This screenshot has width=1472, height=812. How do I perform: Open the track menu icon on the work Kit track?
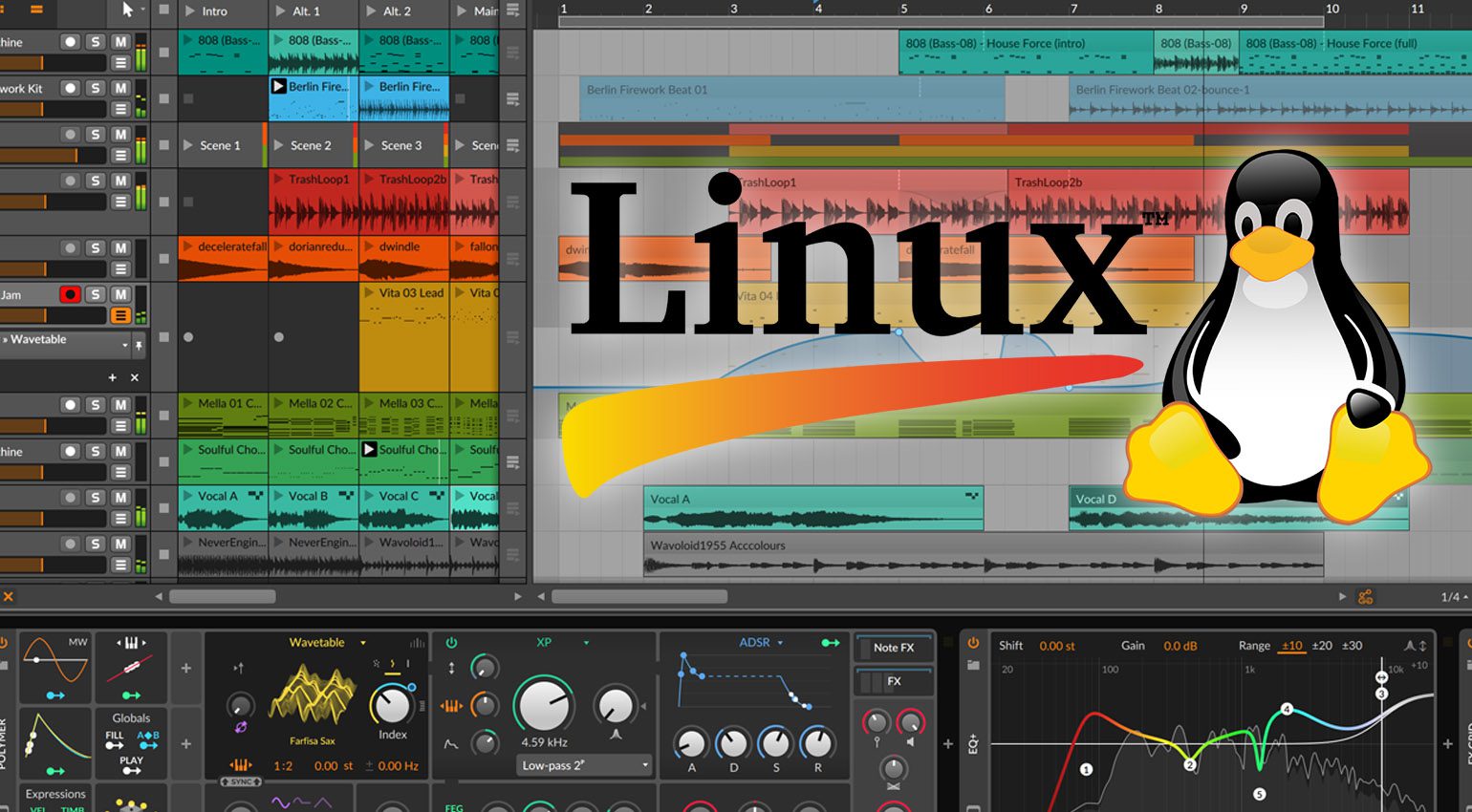(120, 109)
